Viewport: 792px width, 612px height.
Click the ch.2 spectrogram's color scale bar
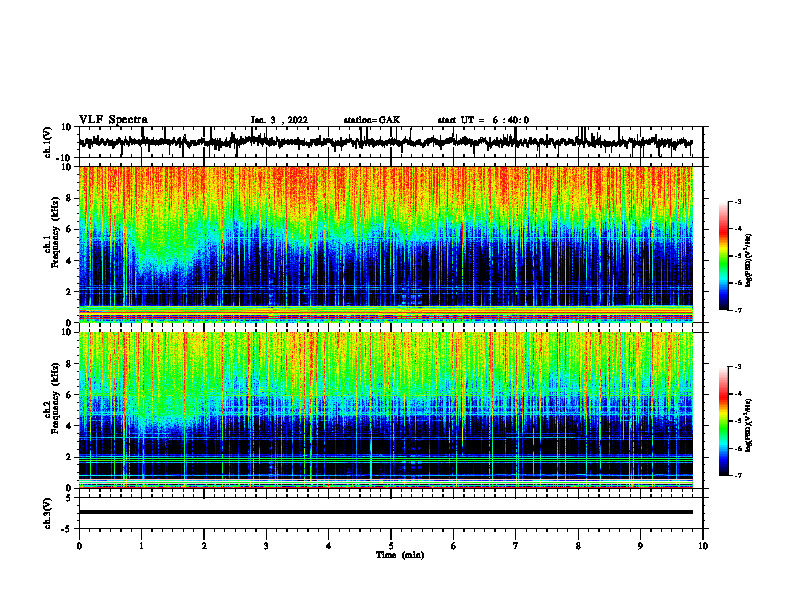[x=724, y=421]
